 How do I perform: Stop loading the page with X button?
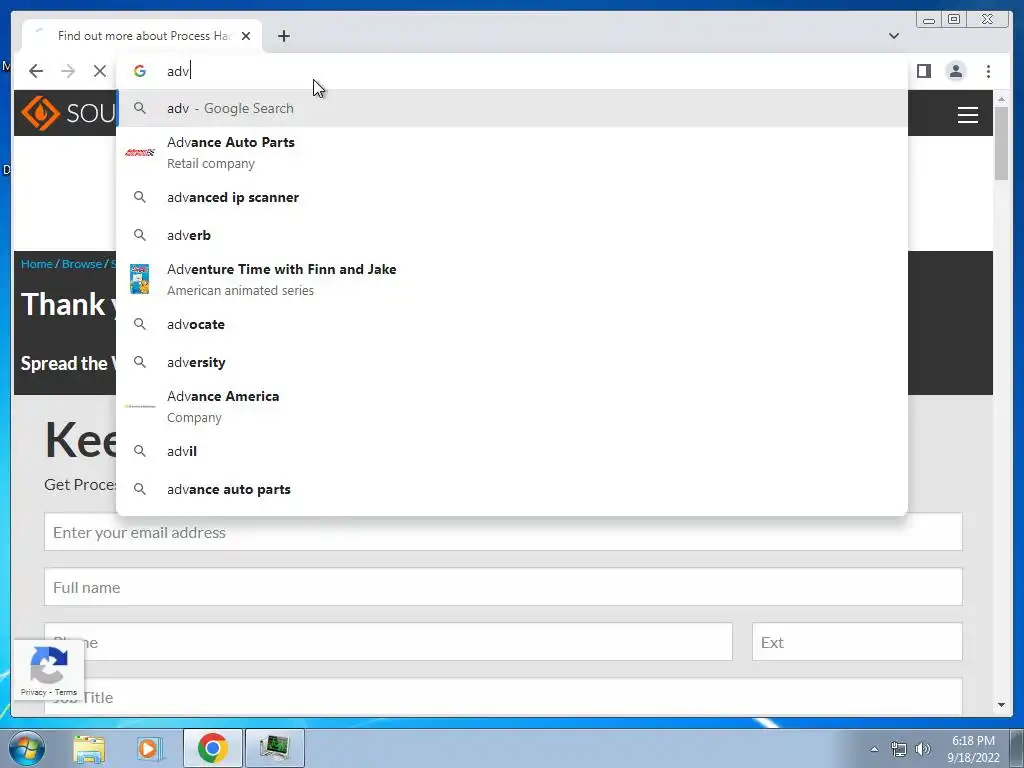(x=99, y=71)
